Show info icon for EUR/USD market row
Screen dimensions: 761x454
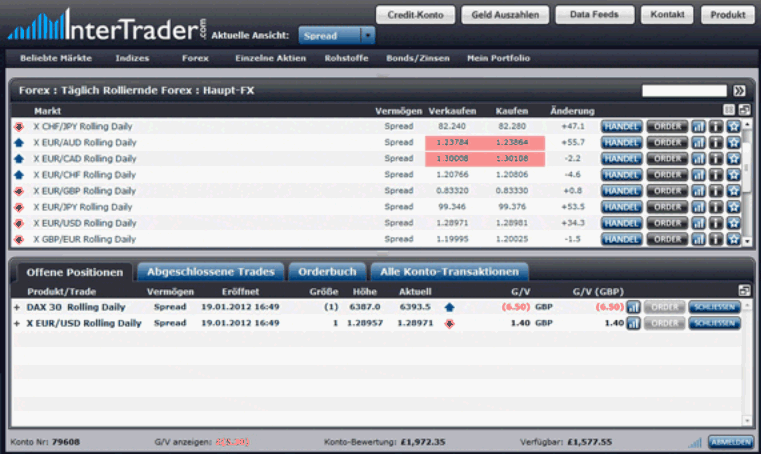click(716, 223)
